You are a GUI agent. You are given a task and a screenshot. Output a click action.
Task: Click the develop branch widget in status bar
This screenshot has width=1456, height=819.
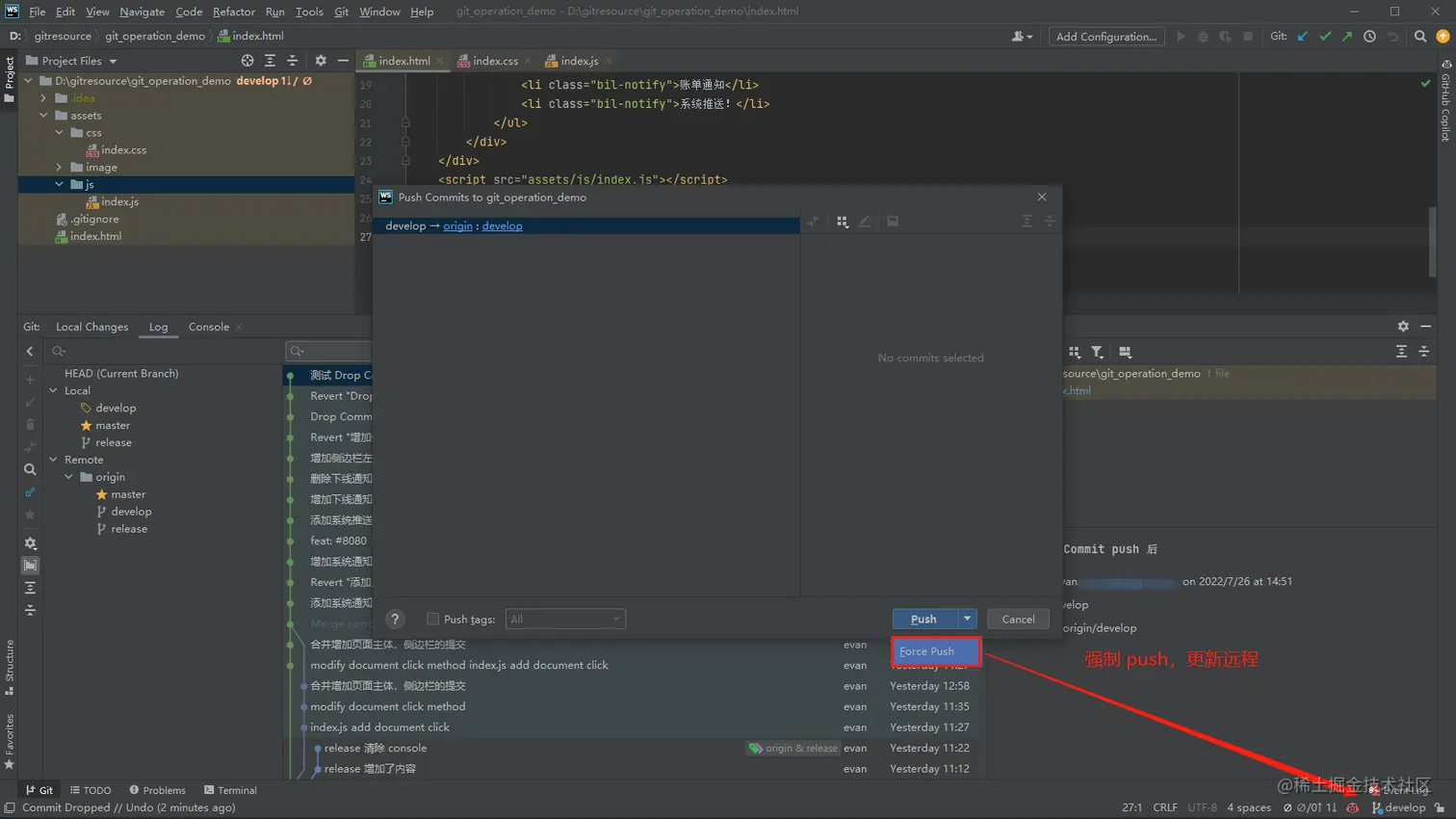[1398, 807]
